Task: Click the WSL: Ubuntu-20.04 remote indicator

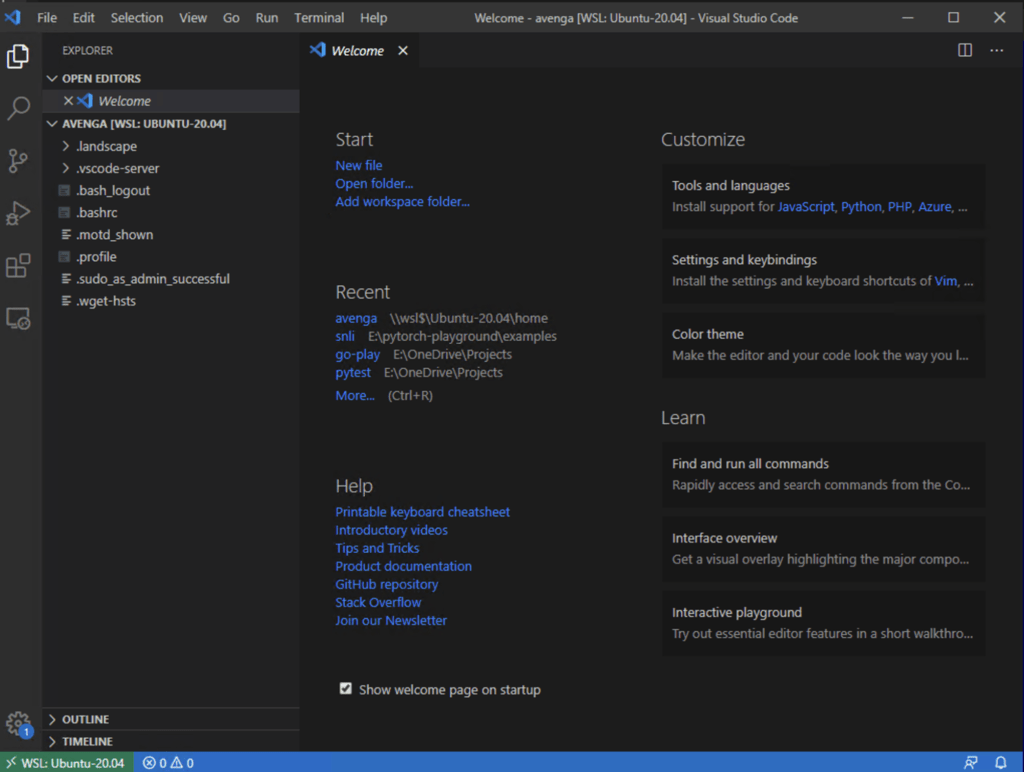Action: pos(67,762)
